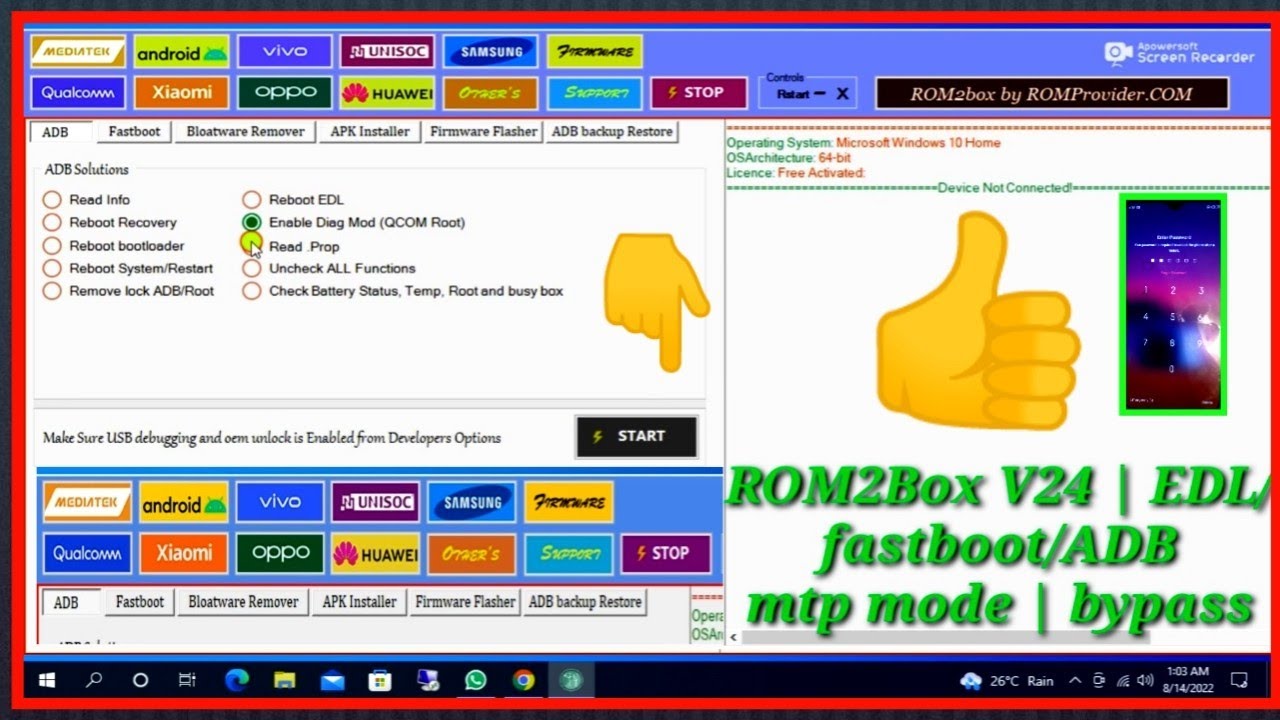
Task: Open the Xiaomi section in the top toolbar
Action: click(181, 93)
